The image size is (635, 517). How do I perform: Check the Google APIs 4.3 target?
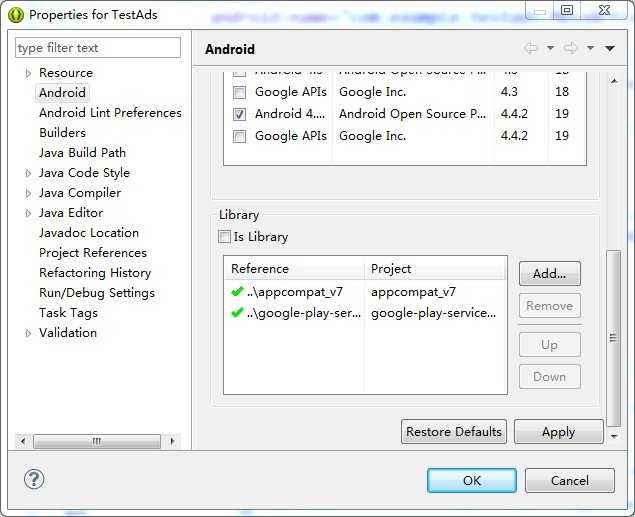pos(239,92)
